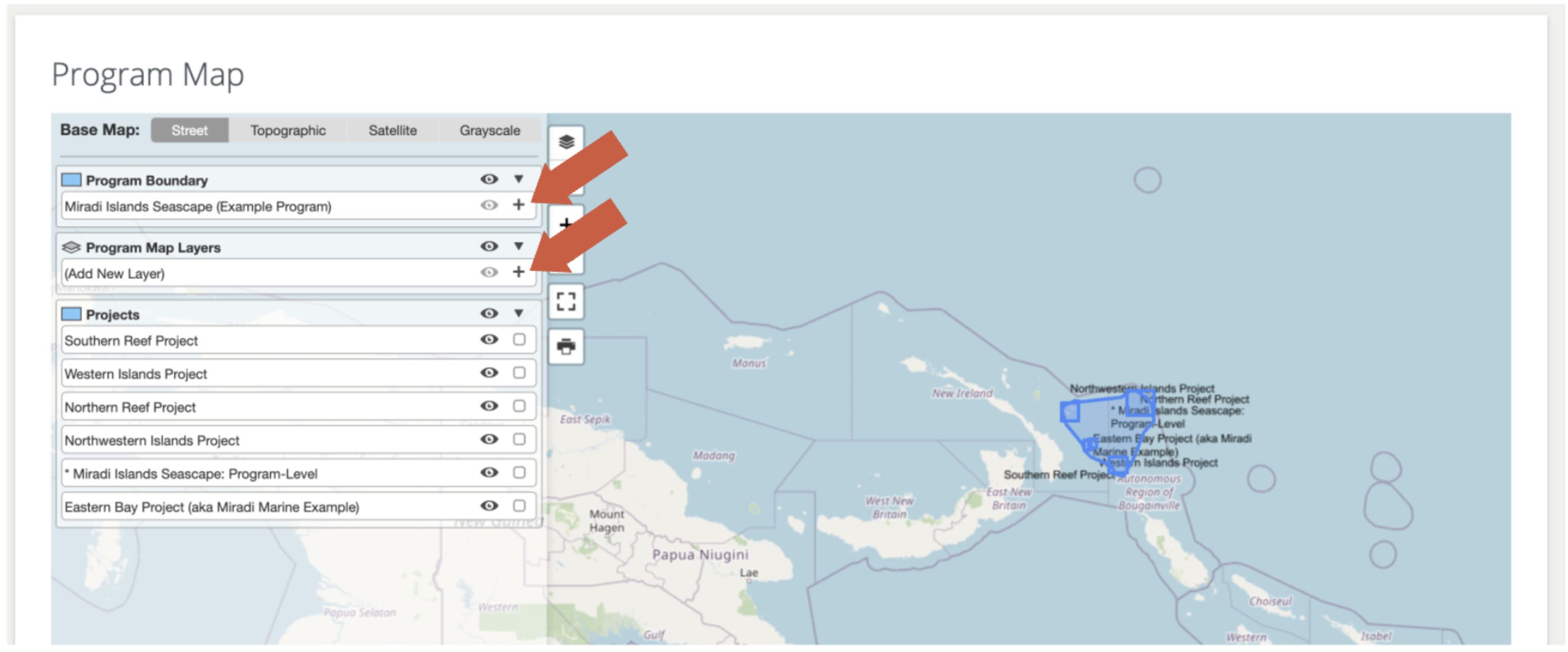Collapse the Projects section with its triangle
The width and height of the screenshot is (1568, 652).
click(518, 314)
